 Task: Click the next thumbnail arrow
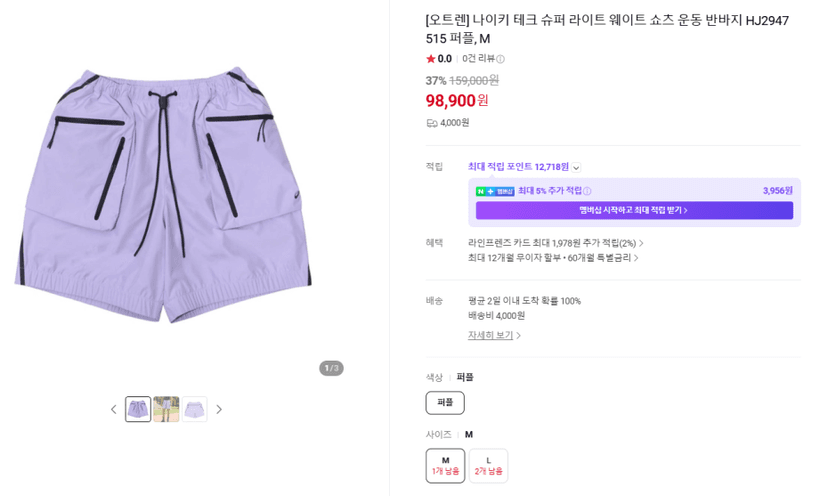(219, 409)
